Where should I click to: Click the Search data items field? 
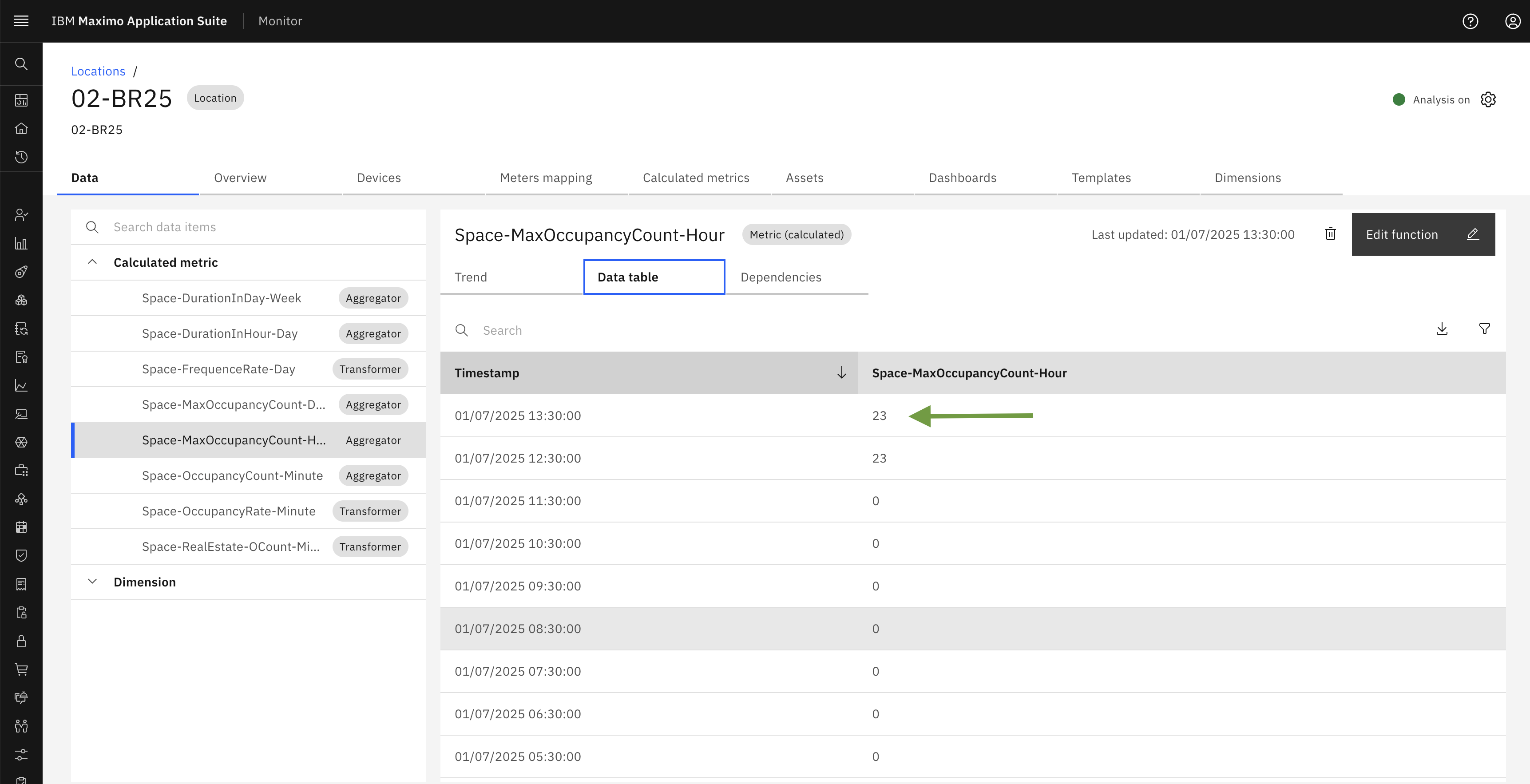(248, 227)
